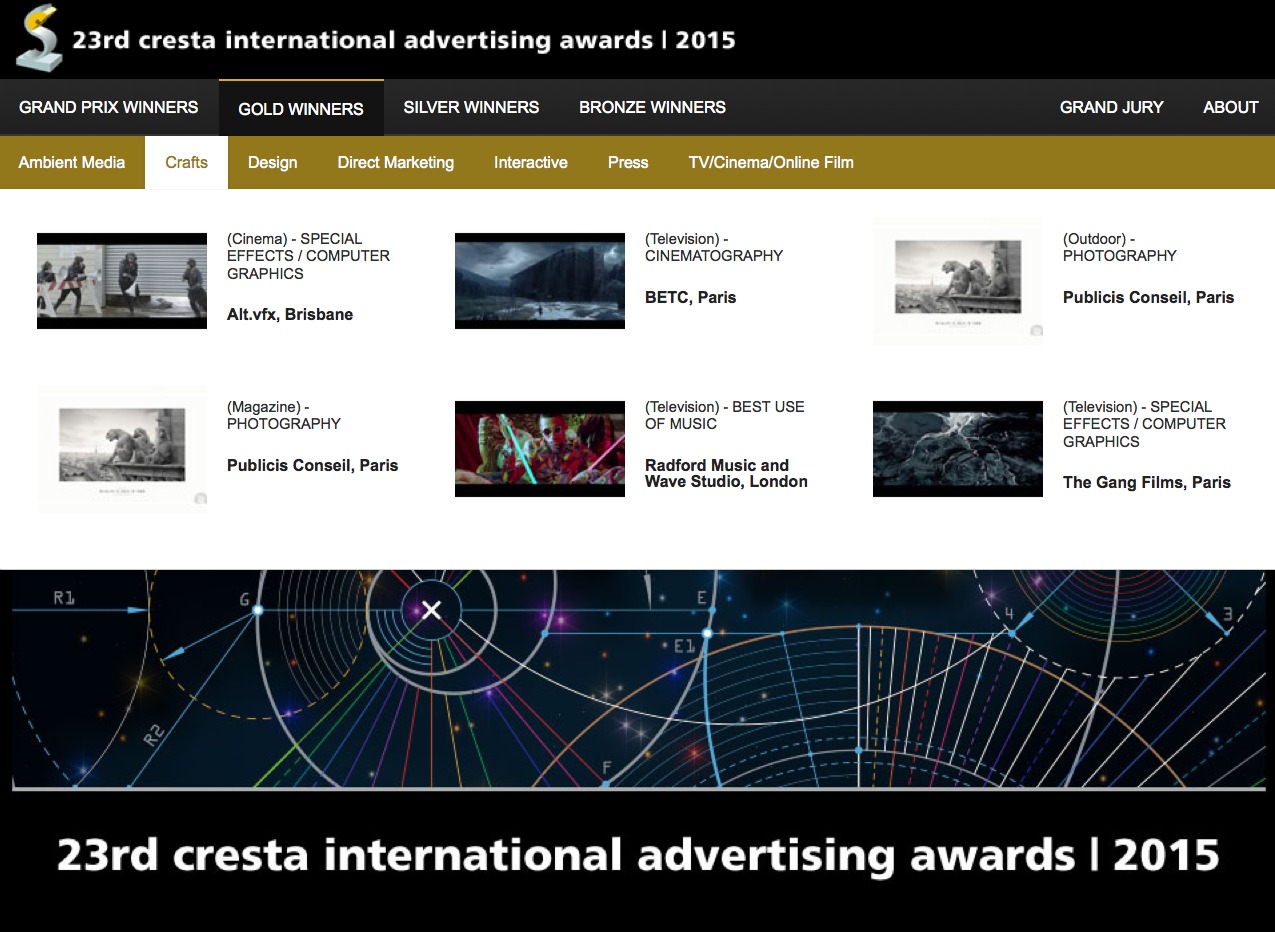This screenshot has height=932, width=1275.
Task: Open the Grand Jury page
Action: coord(1111,107)
